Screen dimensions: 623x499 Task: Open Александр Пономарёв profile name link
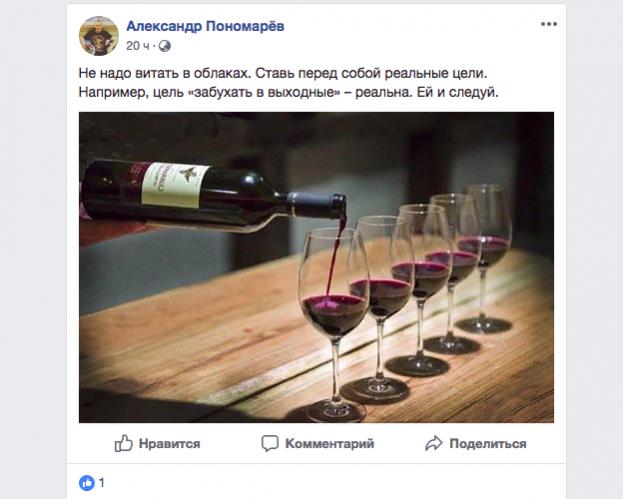tap(205, 26)
